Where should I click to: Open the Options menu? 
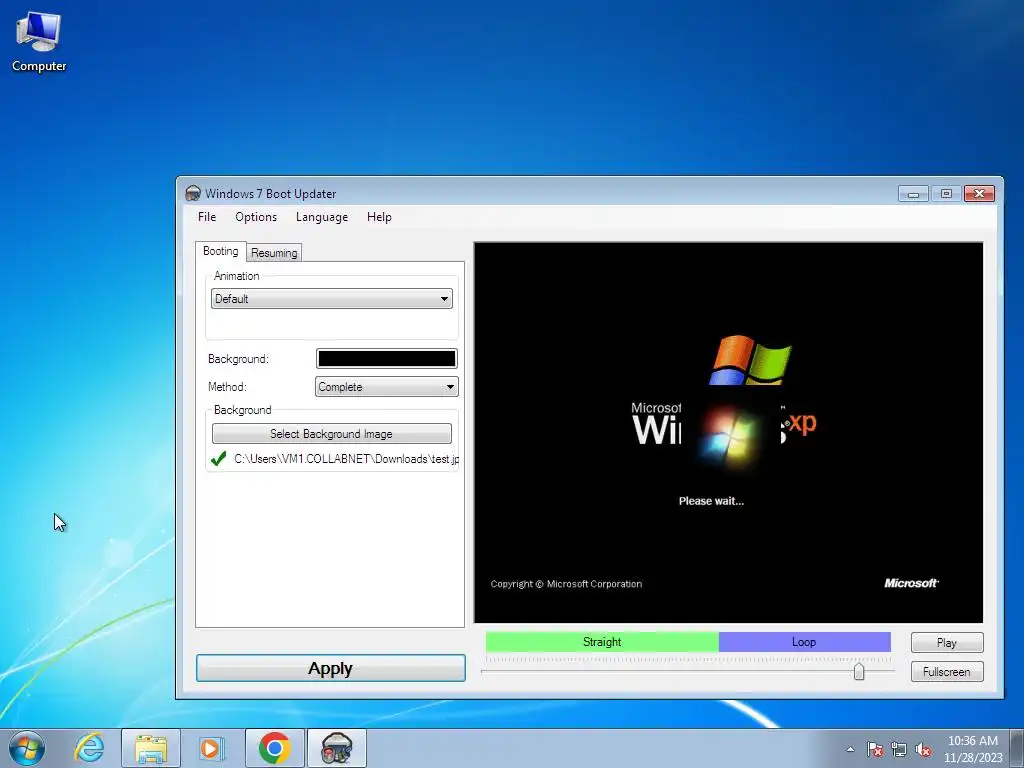pos(256,217)
